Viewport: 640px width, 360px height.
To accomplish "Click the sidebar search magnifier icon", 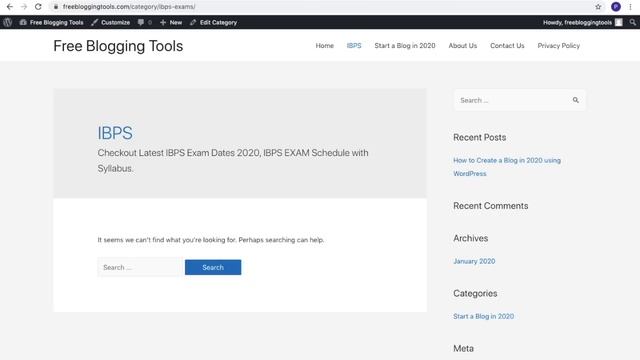I will [576, 100].
